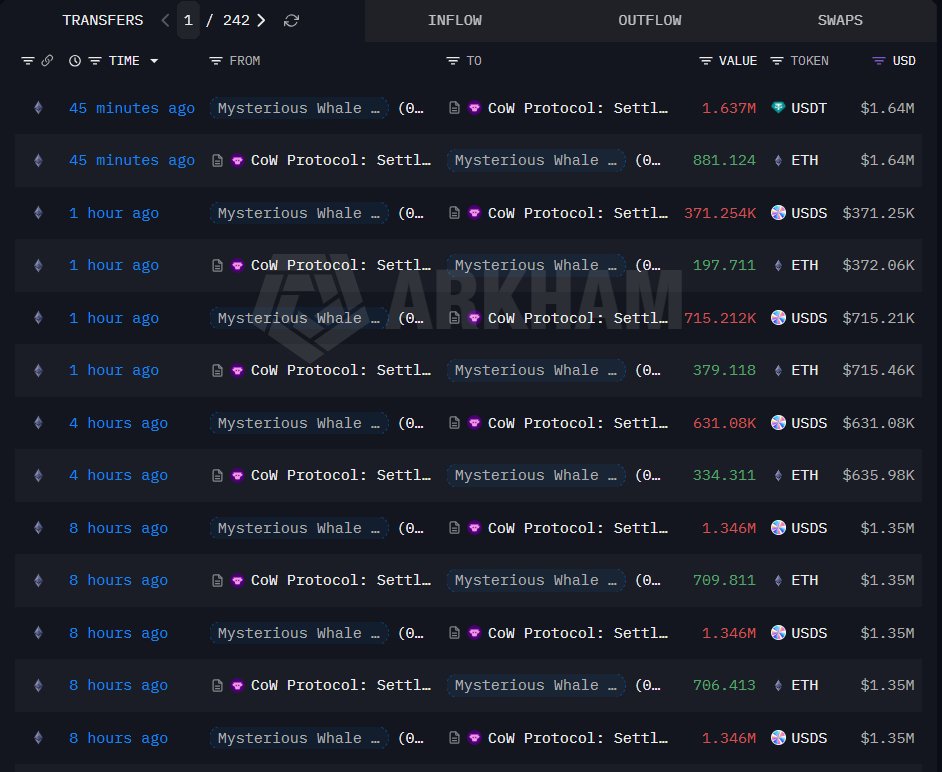Select the USD amount $372.06K

click(x=878, y=266)
